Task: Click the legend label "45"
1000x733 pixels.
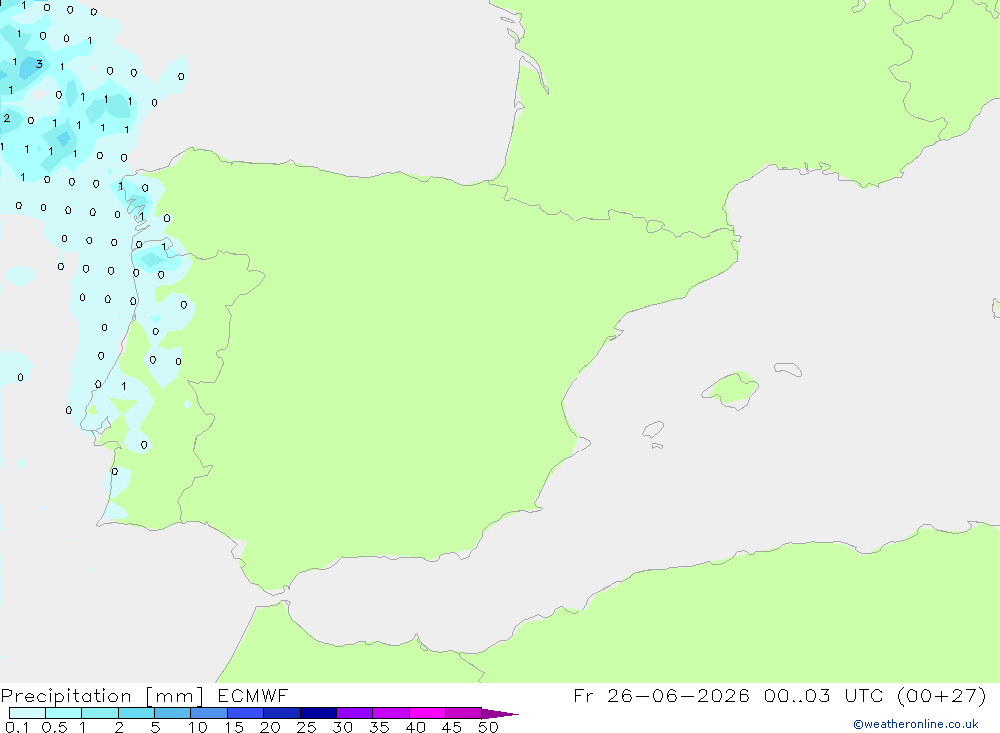Action: pos(452,727)
